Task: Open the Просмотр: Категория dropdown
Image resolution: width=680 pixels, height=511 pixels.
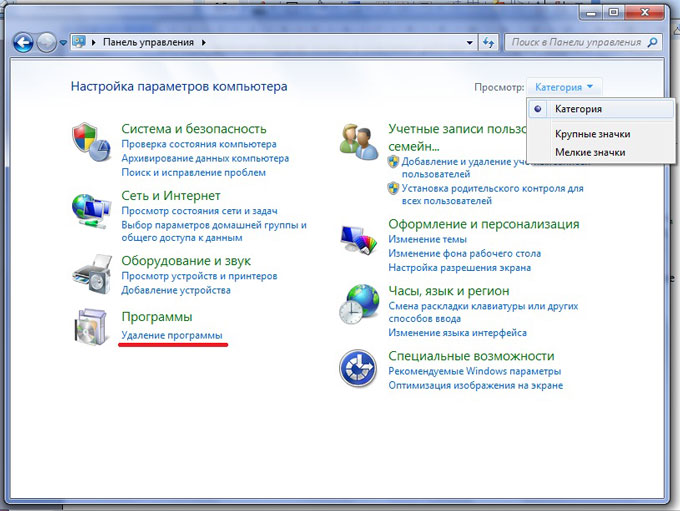Action: click(x=564, y=87)
